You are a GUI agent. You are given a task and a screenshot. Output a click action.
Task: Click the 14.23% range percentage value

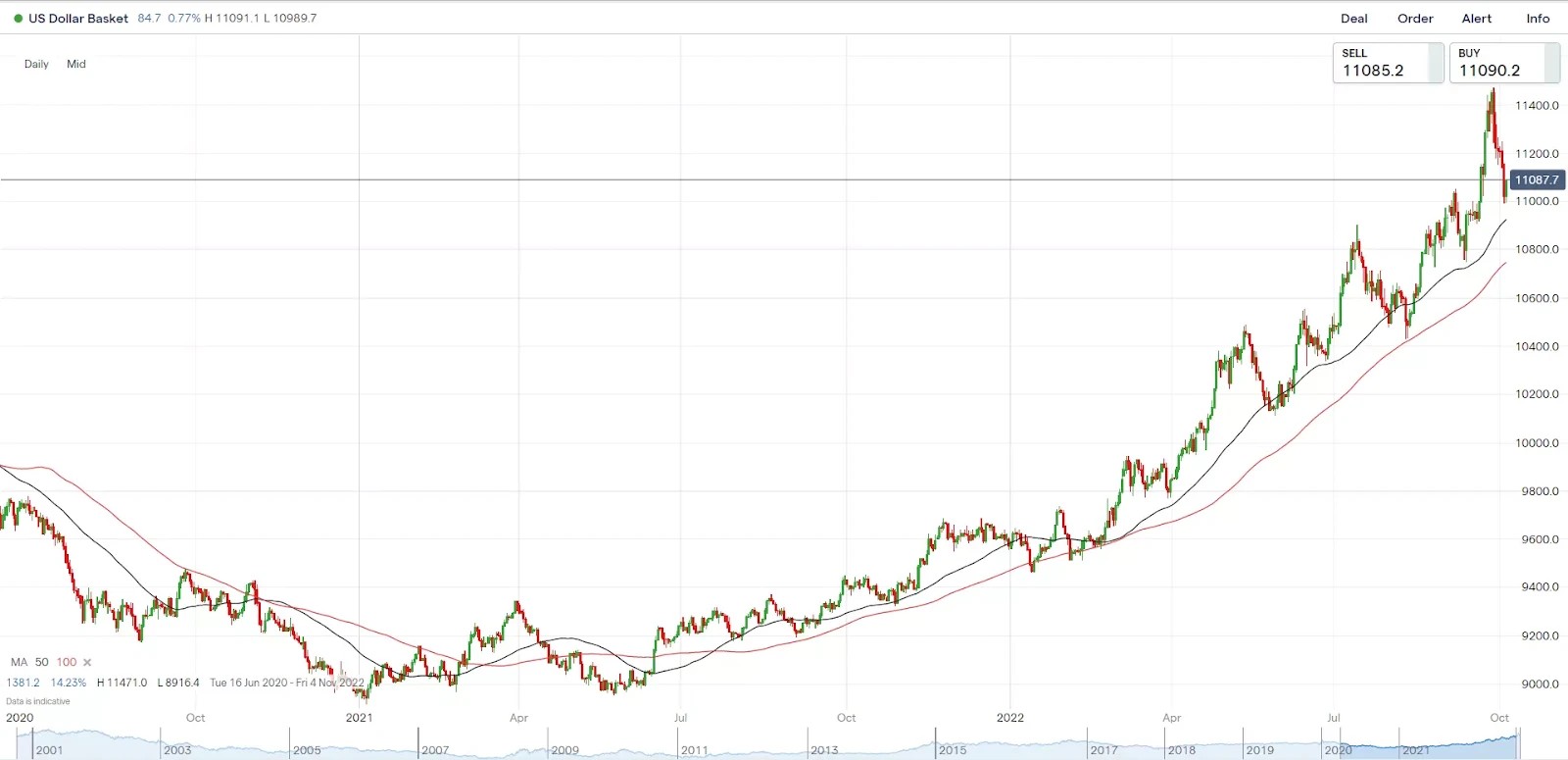point(69,684)
